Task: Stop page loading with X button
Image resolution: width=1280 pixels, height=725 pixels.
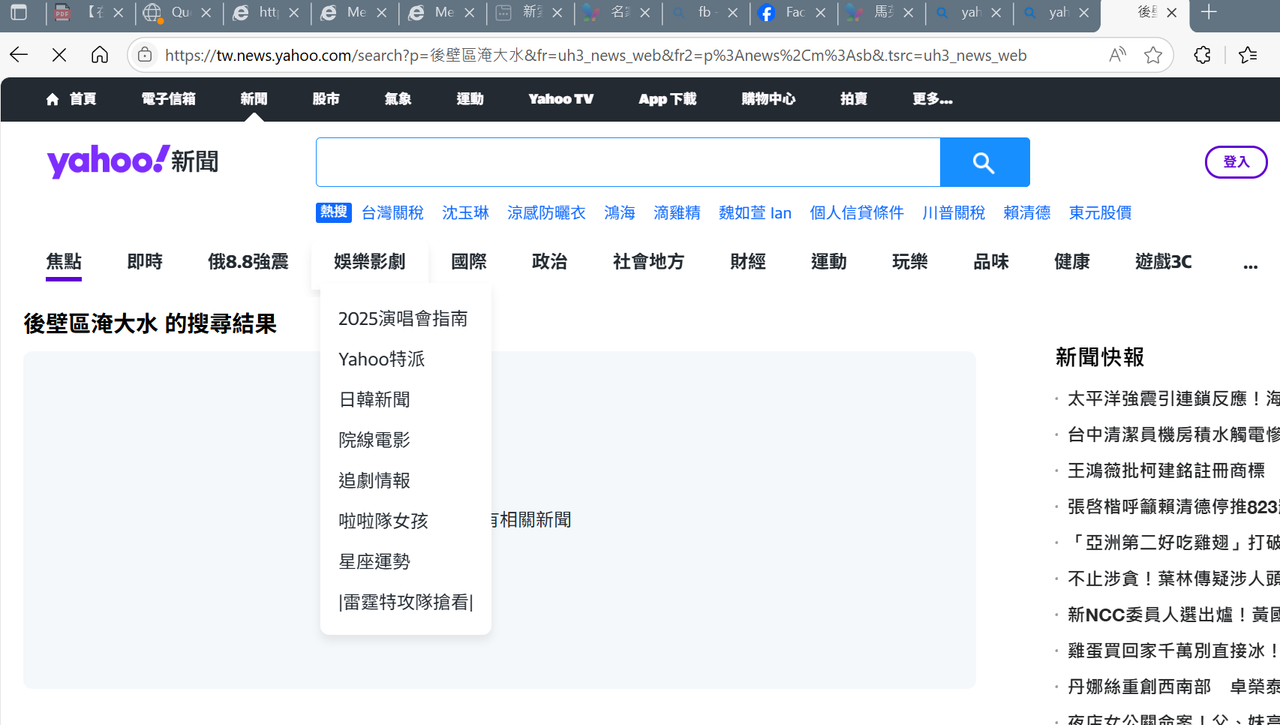Action: tap(59, 55)
